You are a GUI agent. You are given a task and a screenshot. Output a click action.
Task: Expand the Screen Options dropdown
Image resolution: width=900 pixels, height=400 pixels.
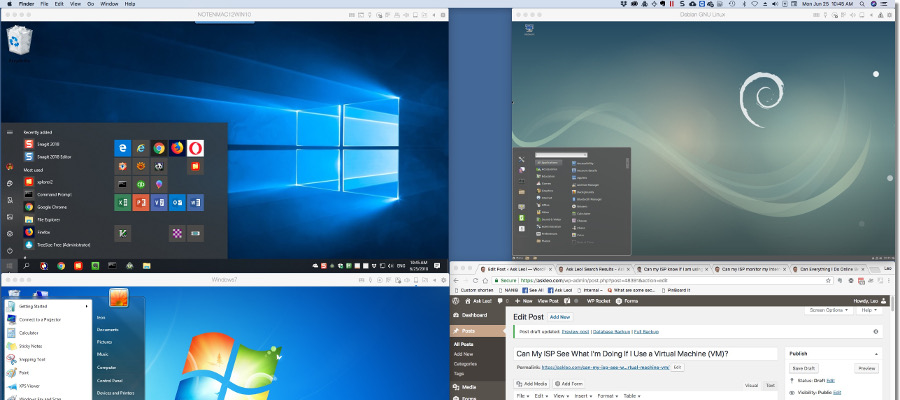click(x=829, y=310)
